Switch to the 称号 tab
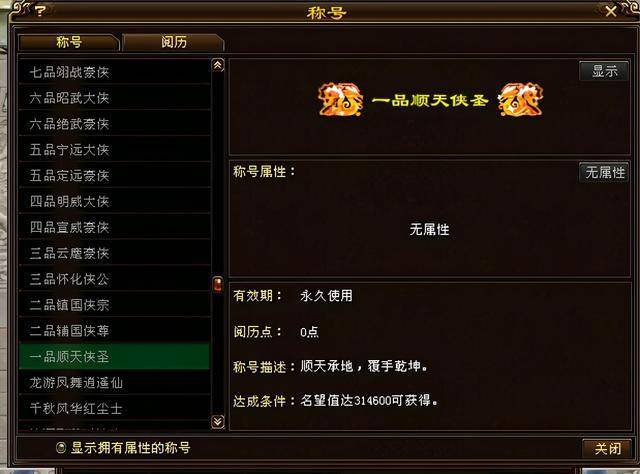This screenshot has height=474, width=640. (x=69, y=42)
